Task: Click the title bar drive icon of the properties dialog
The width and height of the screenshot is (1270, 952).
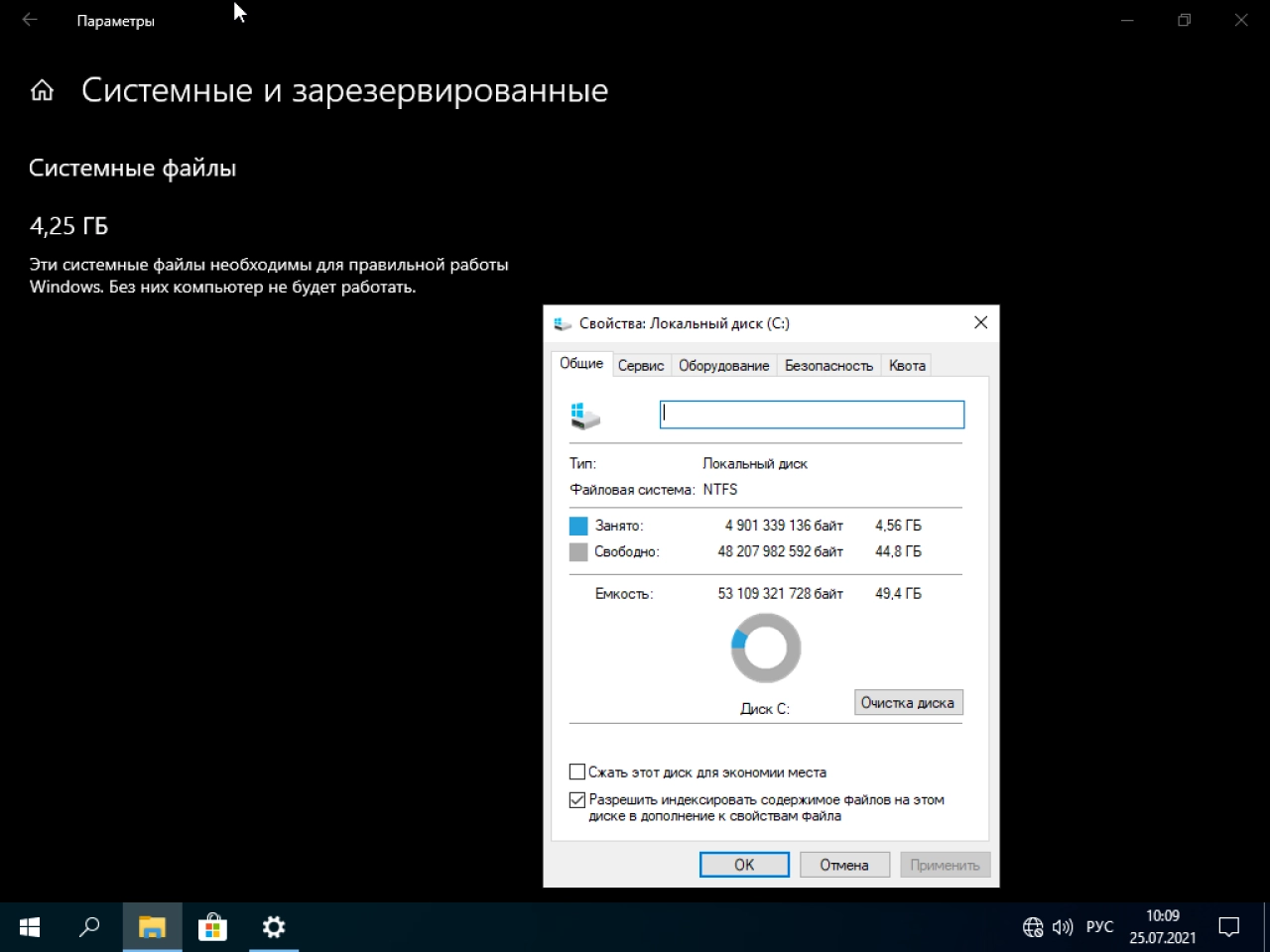Action: (563, 323)
